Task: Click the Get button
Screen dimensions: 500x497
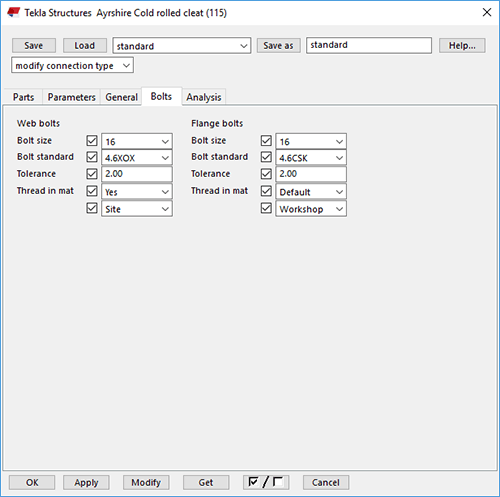Action: tap(206, 482)
